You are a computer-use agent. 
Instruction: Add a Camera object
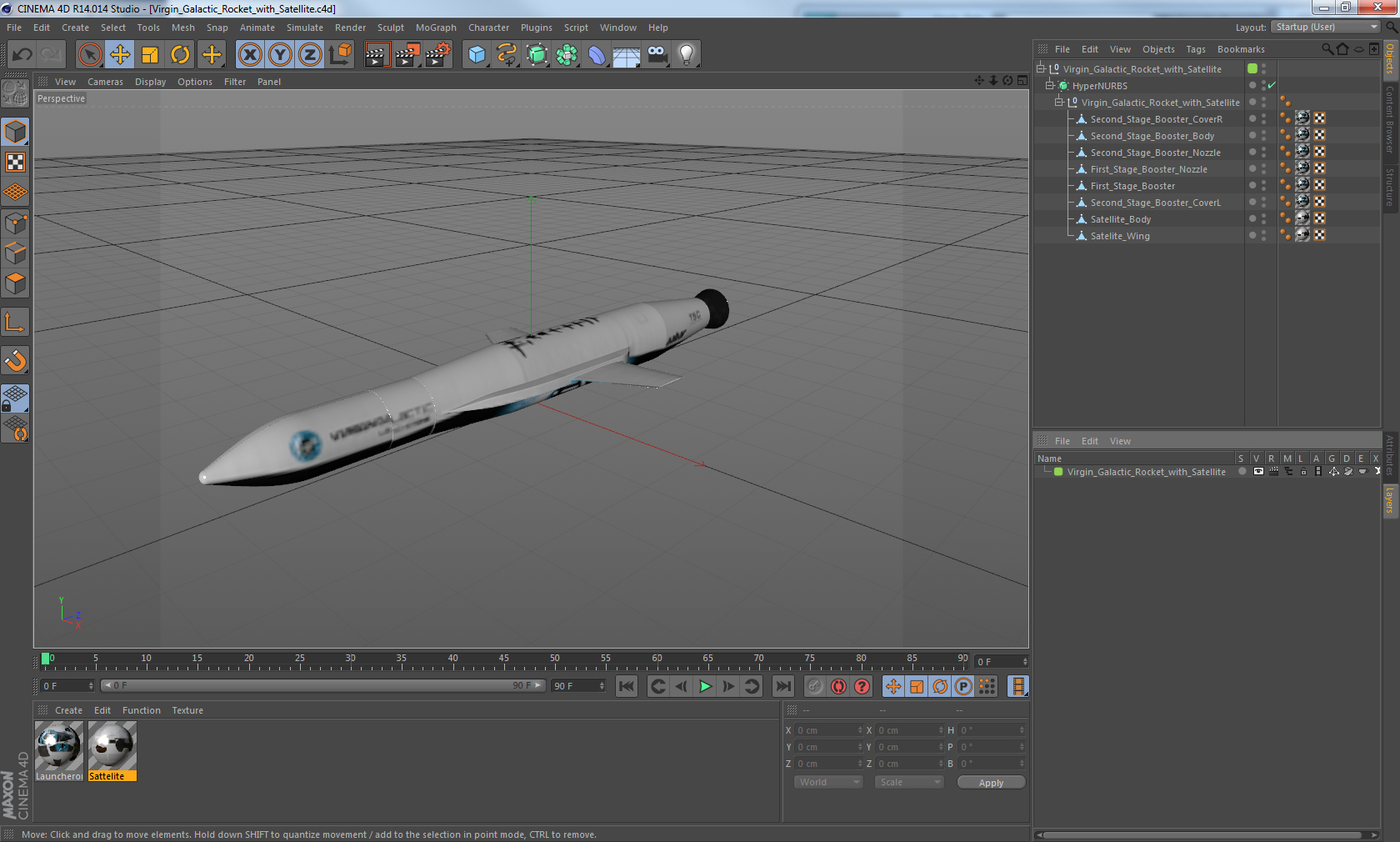coord(657,55)
